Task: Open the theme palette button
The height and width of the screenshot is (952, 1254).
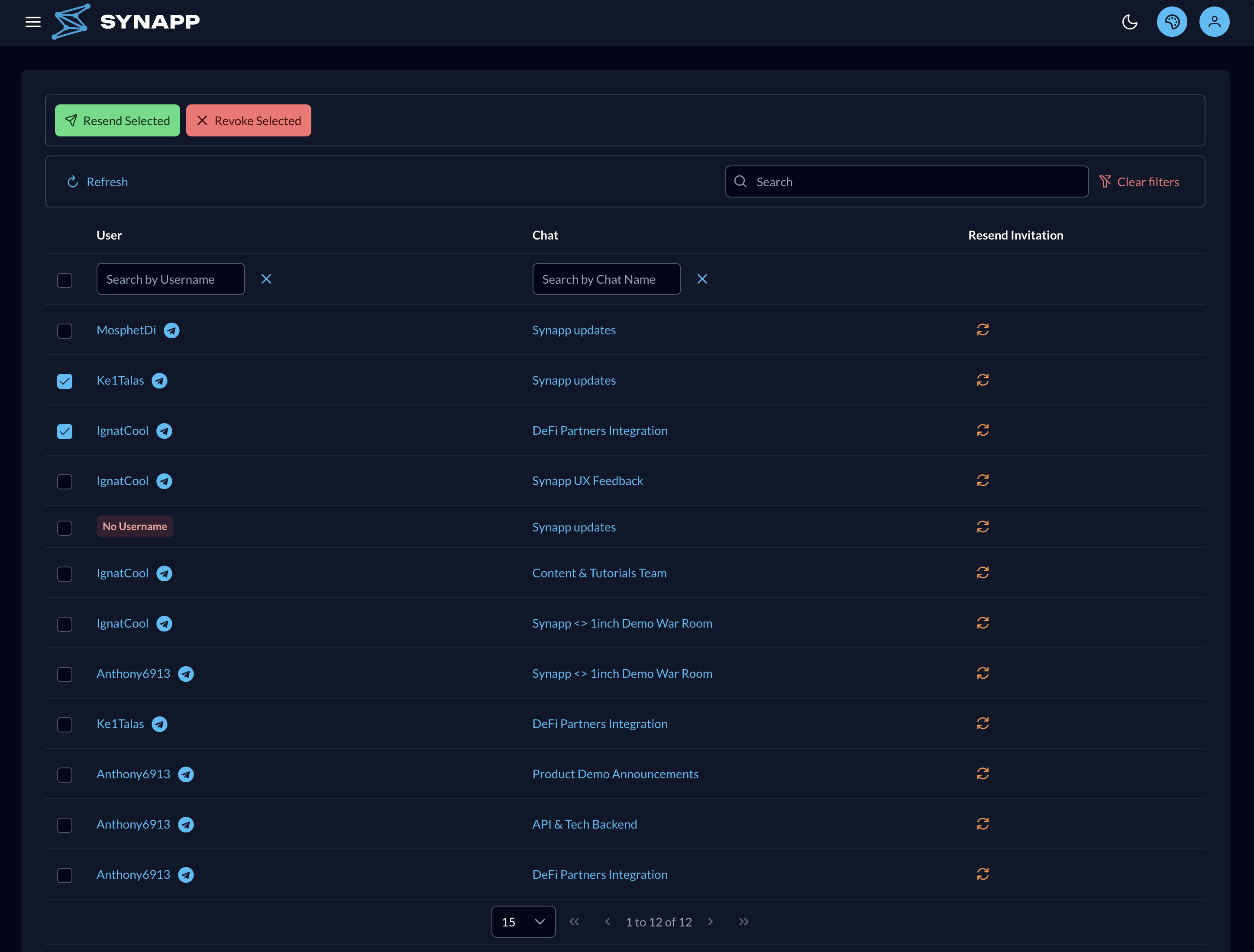Action: point(1172,22)
